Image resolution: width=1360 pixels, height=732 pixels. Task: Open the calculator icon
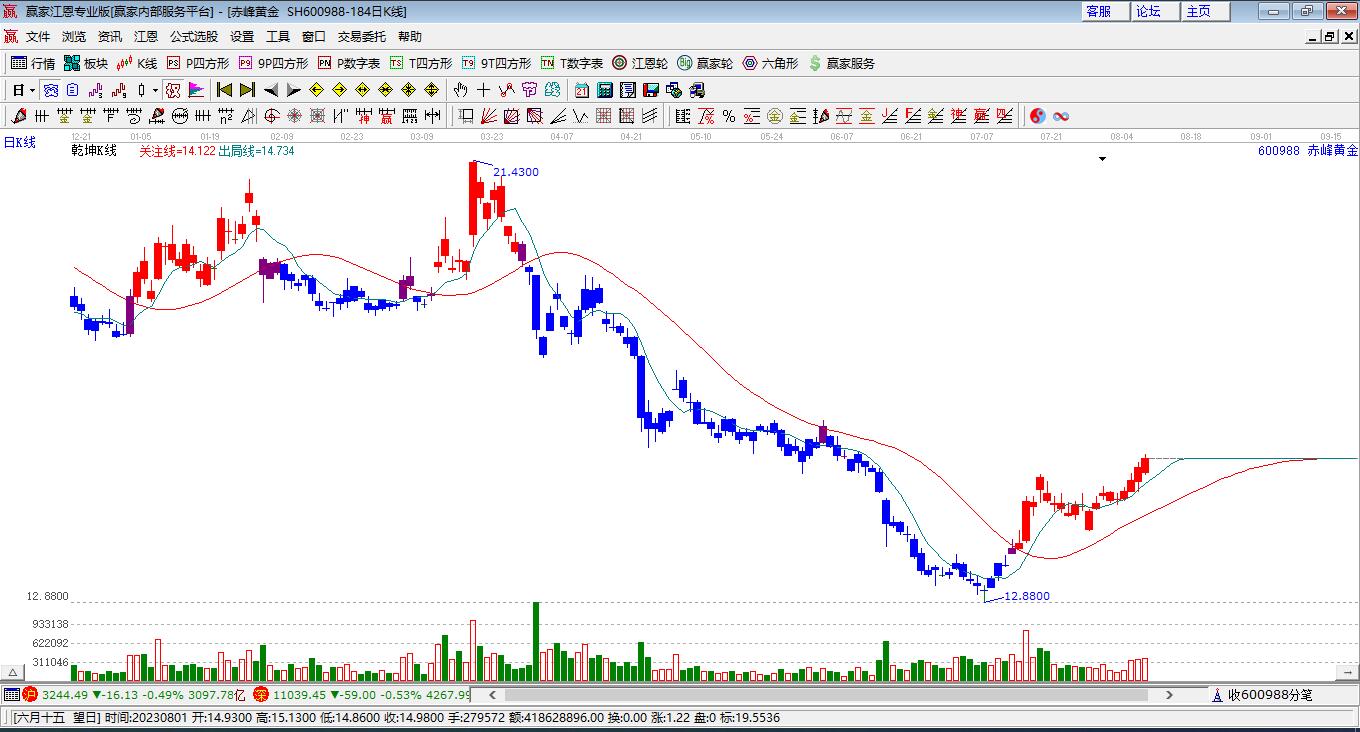[x=604, y=90]
